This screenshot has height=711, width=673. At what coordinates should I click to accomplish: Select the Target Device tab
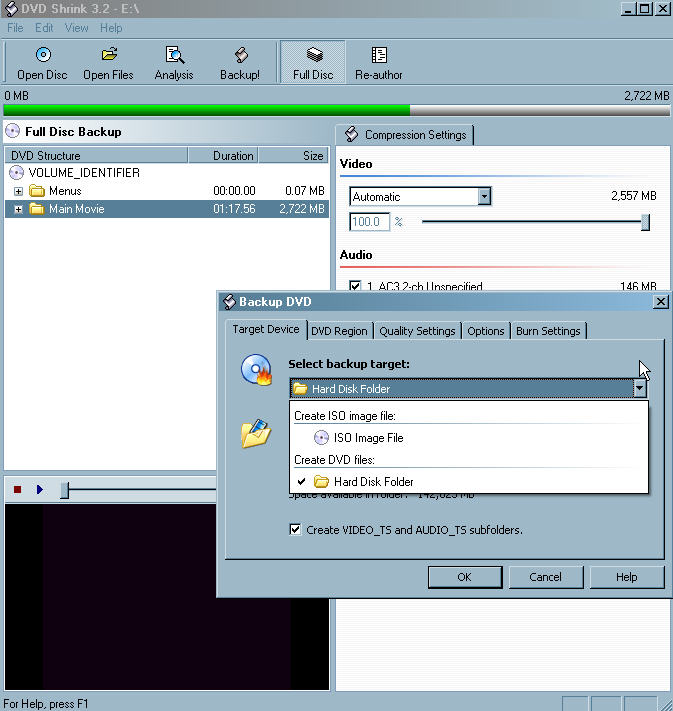point(266,329)
